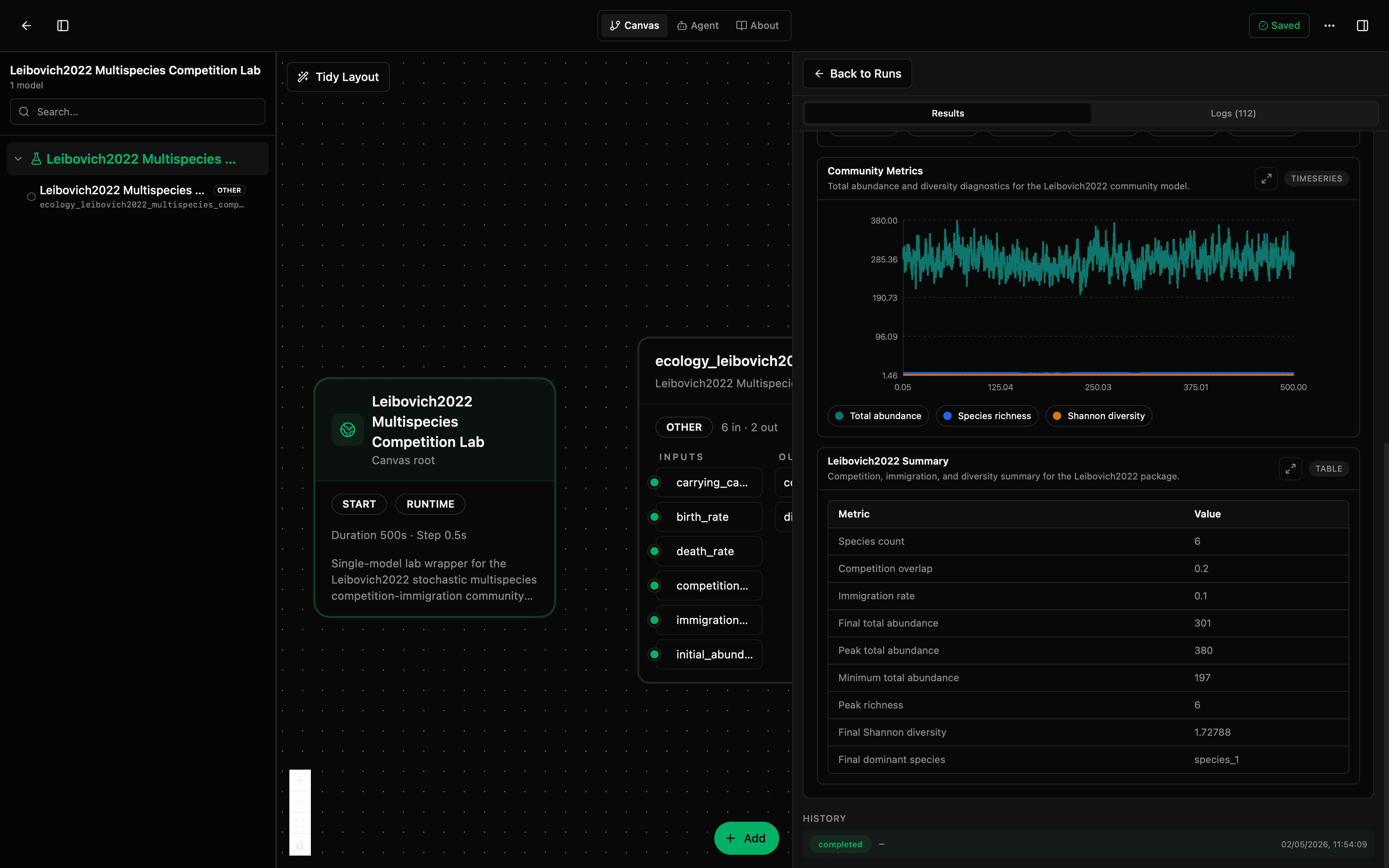
Task: Open the Logs (112) tab
Action: click(x=1233, y=113)
